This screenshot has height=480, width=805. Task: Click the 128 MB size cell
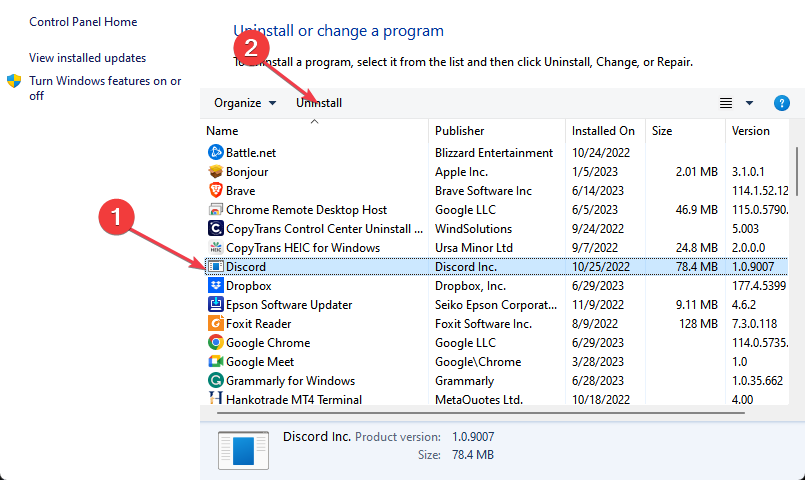pos(698,323)
